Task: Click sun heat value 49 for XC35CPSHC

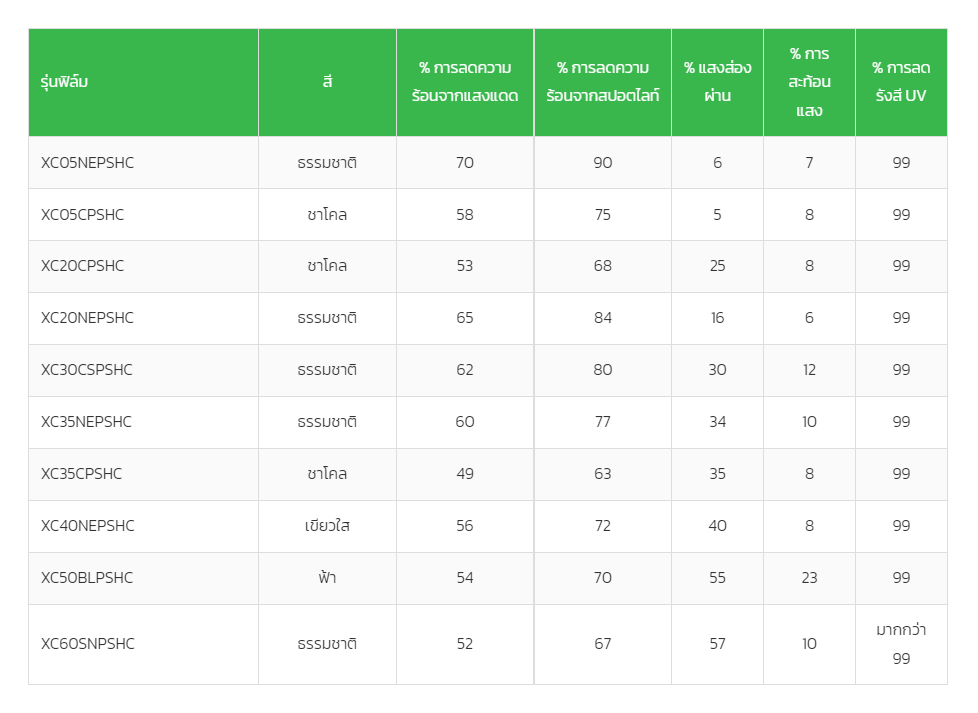Action: tap(465, 473)
